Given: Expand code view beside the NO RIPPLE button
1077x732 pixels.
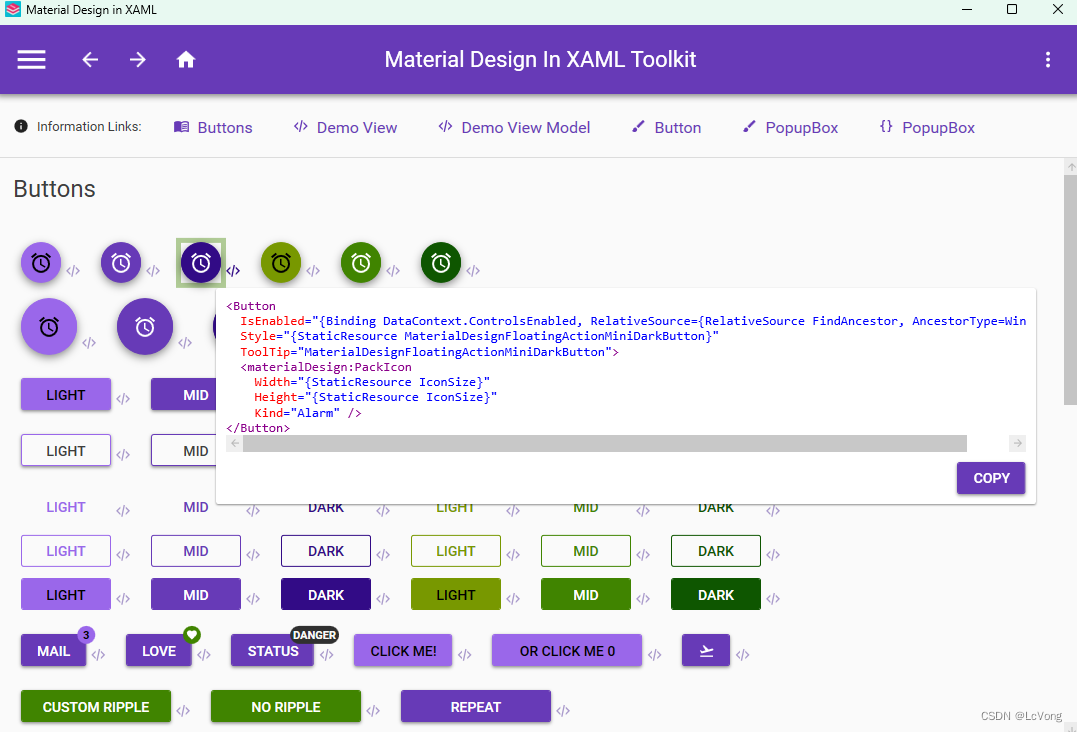Looking at the screenshot, I should (x=374, y=710).
